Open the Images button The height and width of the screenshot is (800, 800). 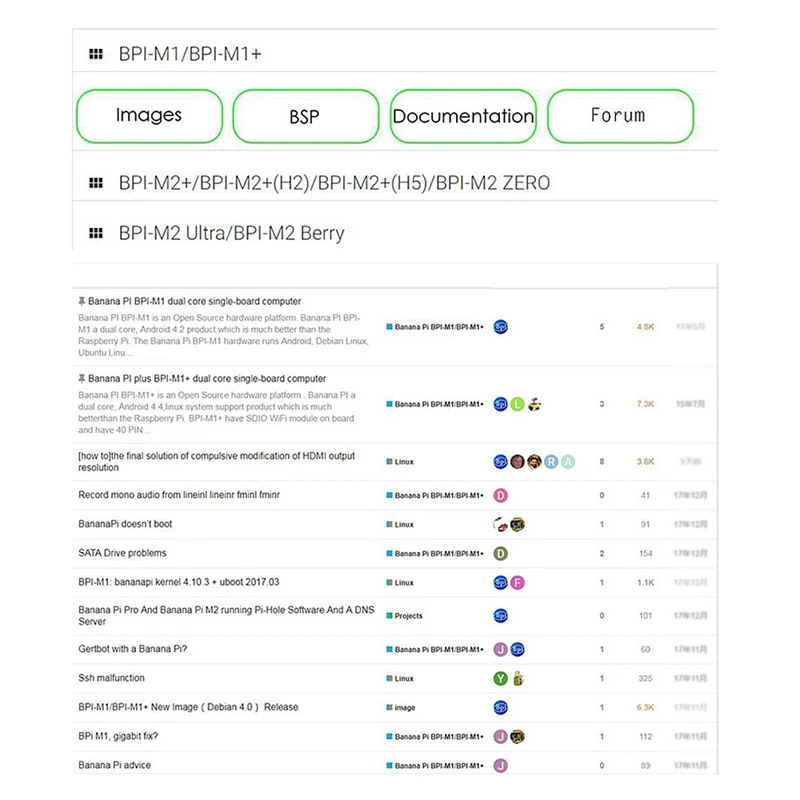click(149, 115)
